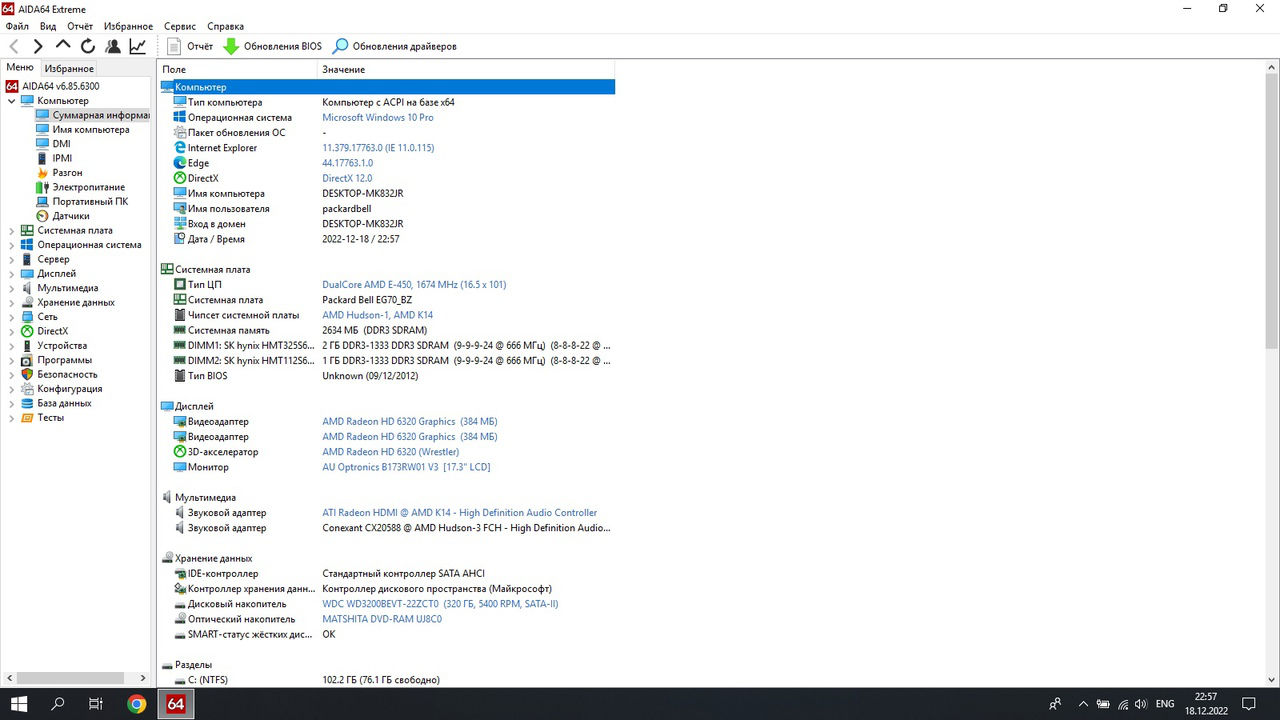Open DualCore AMD E-450 CPU link
This screenshot has width=1280, height=720.
[414, 285]
